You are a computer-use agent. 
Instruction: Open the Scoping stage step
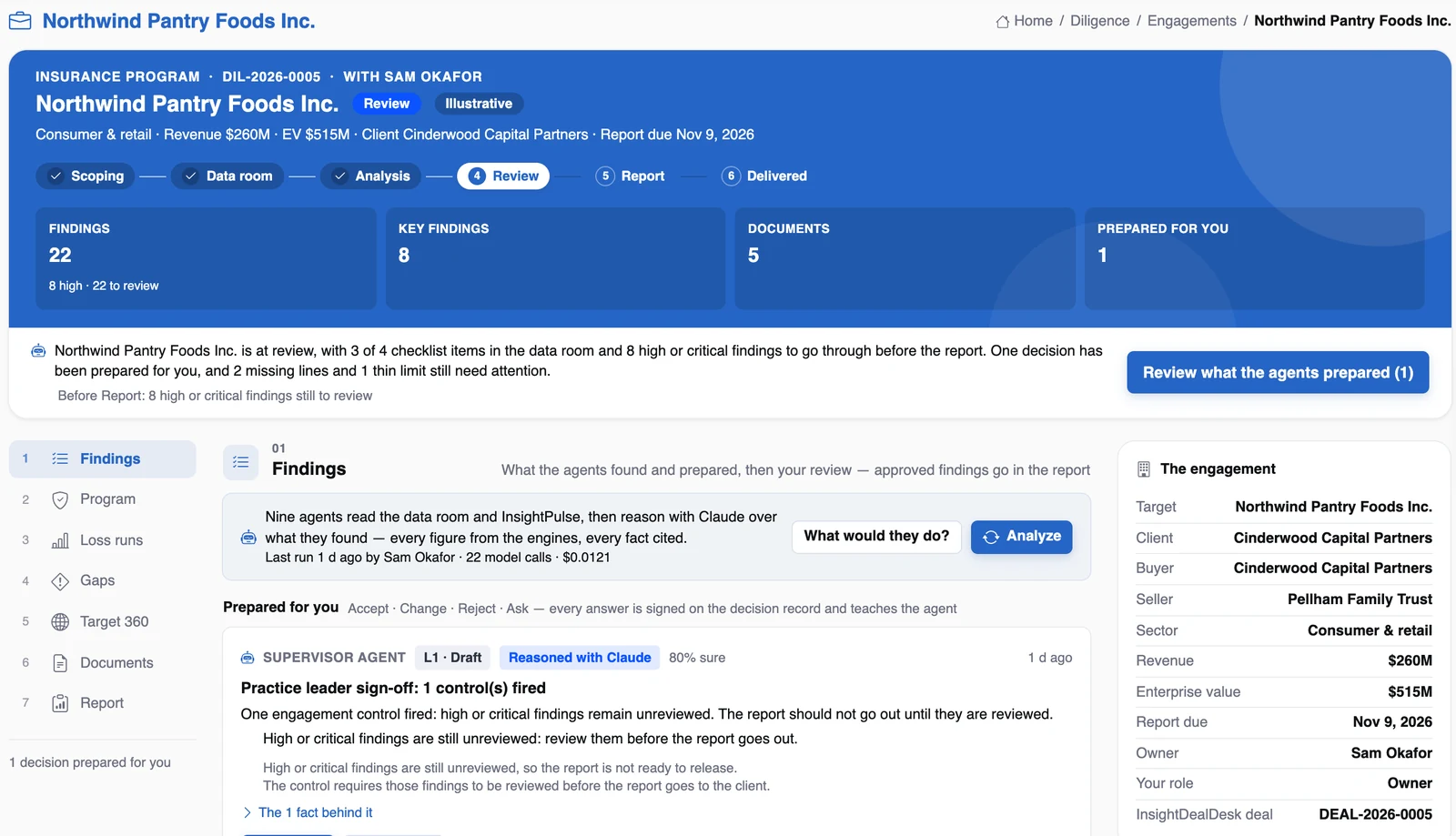(x=86, y=176)
